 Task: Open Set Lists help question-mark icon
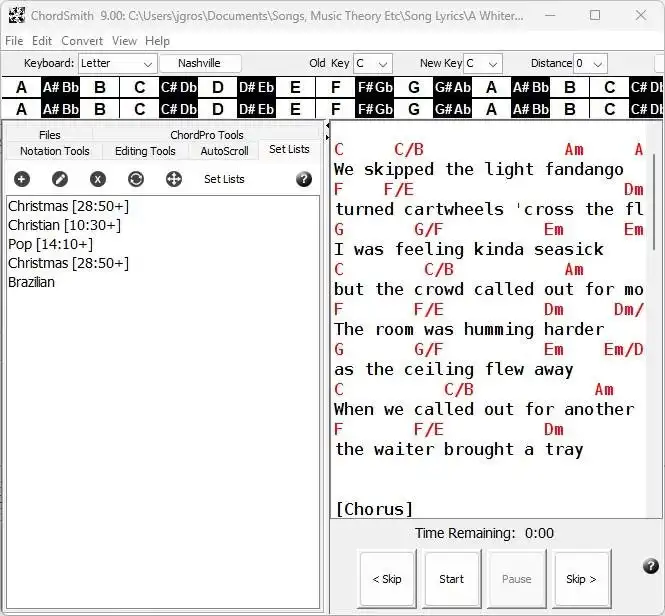pos(304,179)
